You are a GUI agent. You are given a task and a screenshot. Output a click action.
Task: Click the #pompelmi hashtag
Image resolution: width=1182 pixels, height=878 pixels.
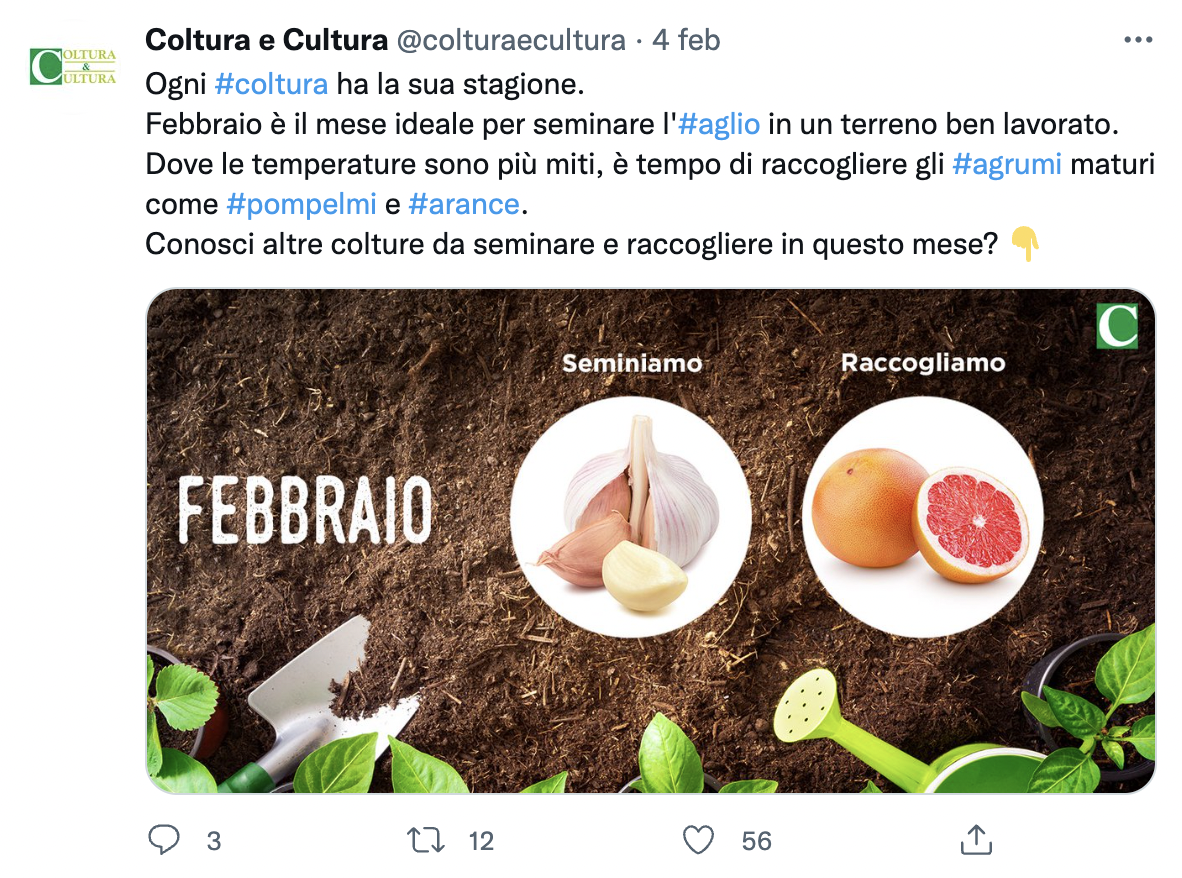click(x=302, y=203)
